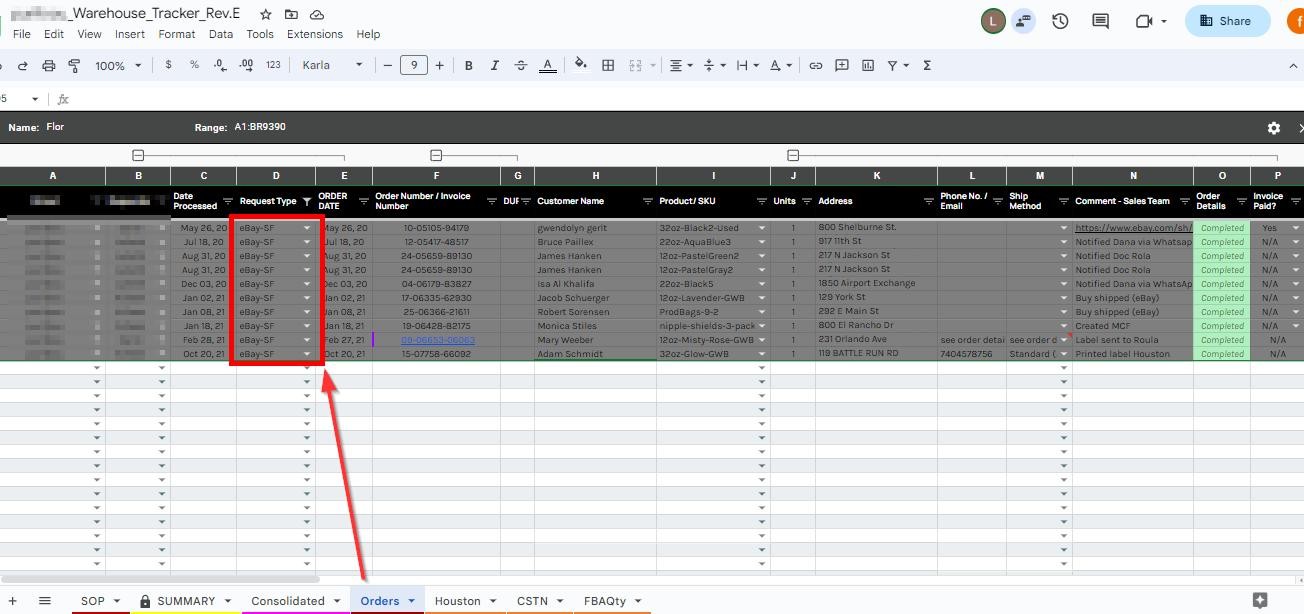Toggle strikethrough formatting
The height and width of the screenshot is (614, 1304).
pyautogui.click(x=520, y=65)
